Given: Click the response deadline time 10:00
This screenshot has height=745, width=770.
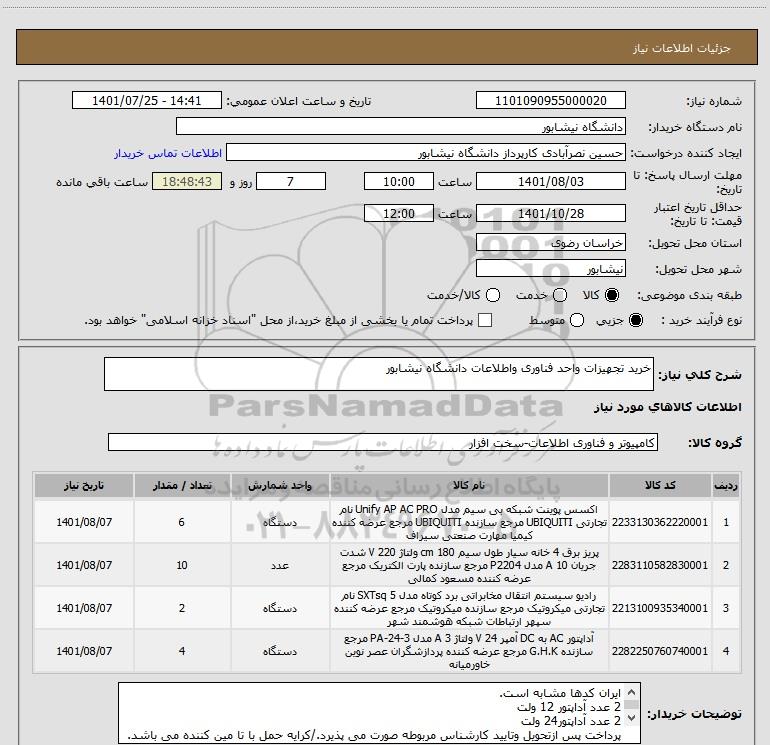Looking at the screenshot, I should pos(399,182).
